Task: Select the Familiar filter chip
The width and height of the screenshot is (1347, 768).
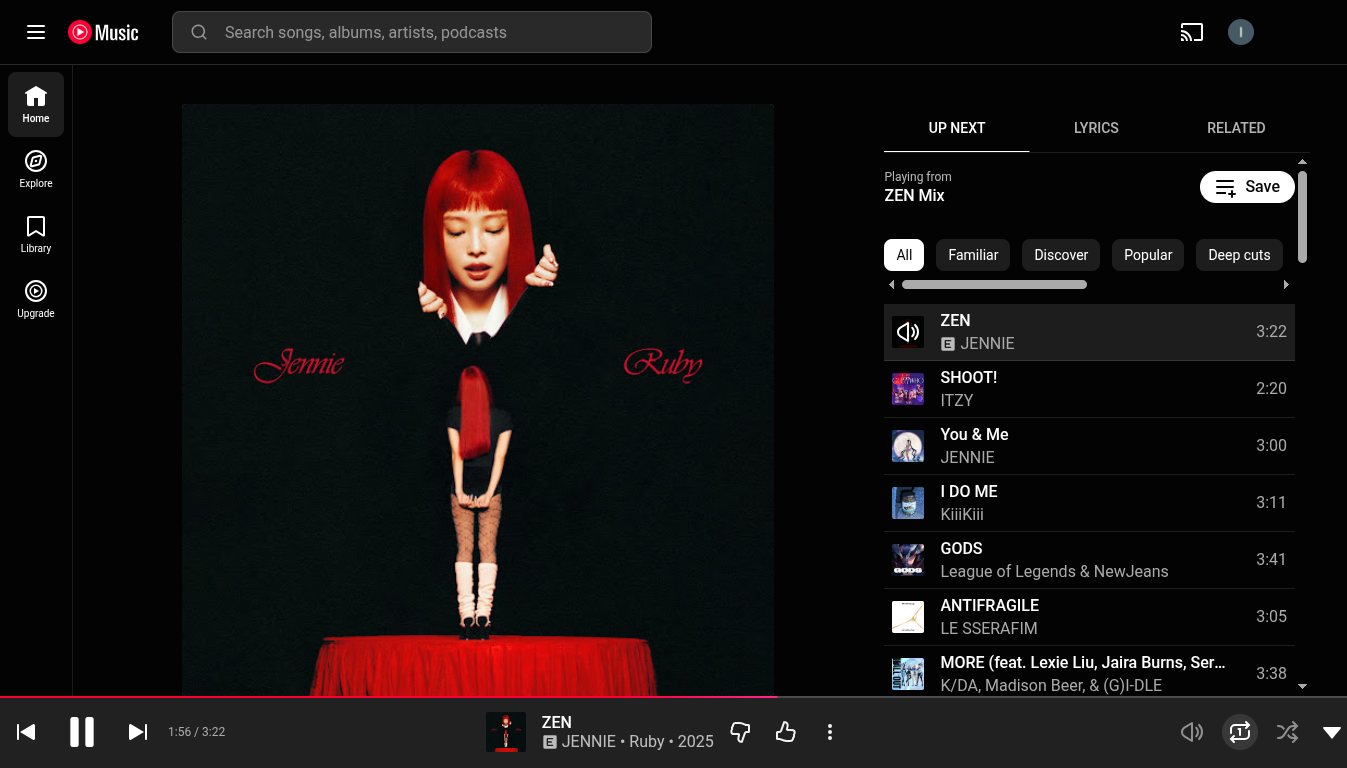Action: click(x=973, y=255)
